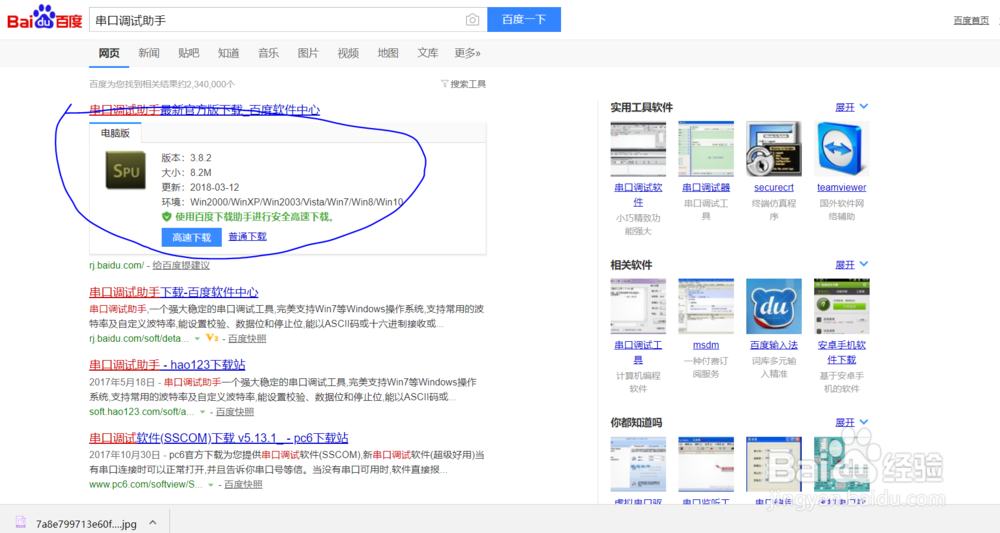This screenshot has height=533, width=1000.
Task: Click the camera image-search icon
Action: (472, 20)
